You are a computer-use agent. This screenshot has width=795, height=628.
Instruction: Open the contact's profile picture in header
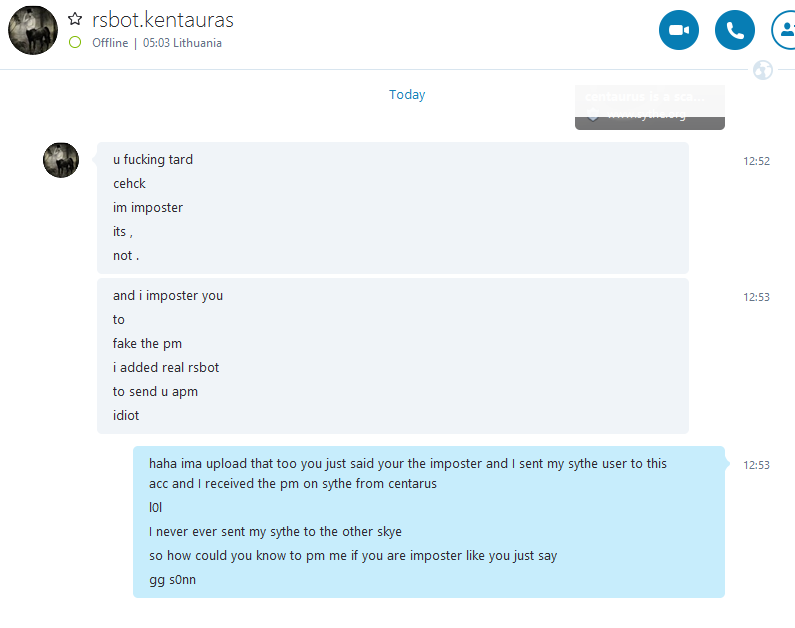(x=33, y=30)
